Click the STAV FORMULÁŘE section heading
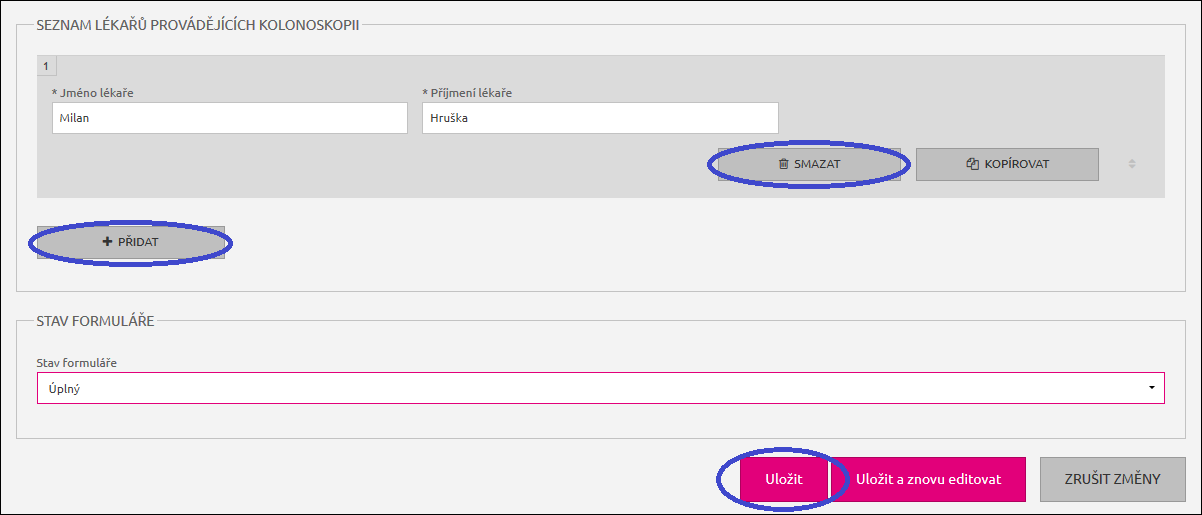This screenshot has height=515, width=1202. [x=95, y=321]
